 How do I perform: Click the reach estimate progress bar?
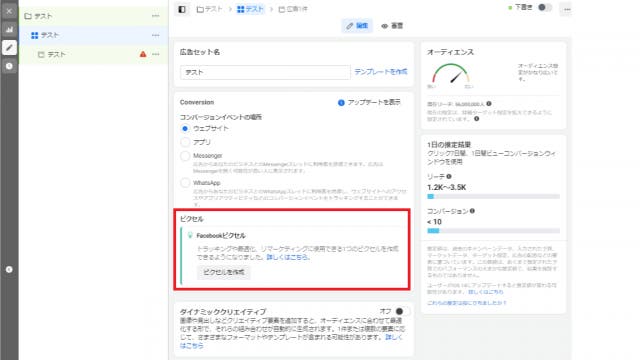tap(493, 196)
